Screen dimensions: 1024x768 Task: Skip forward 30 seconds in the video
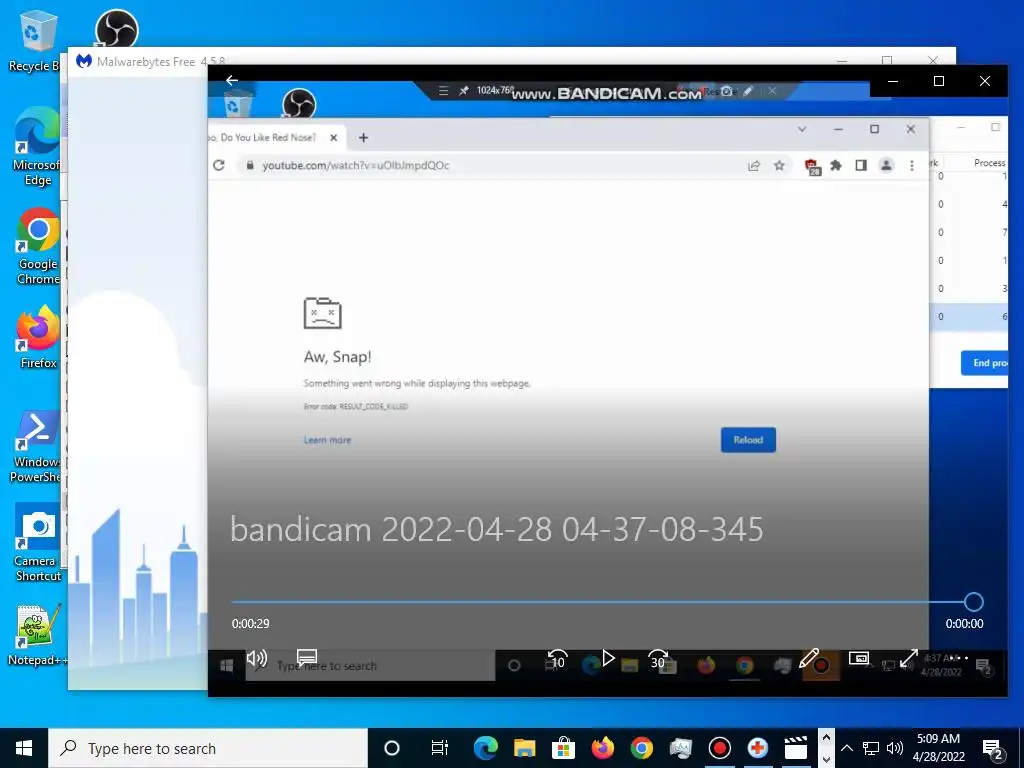point(658,660)
